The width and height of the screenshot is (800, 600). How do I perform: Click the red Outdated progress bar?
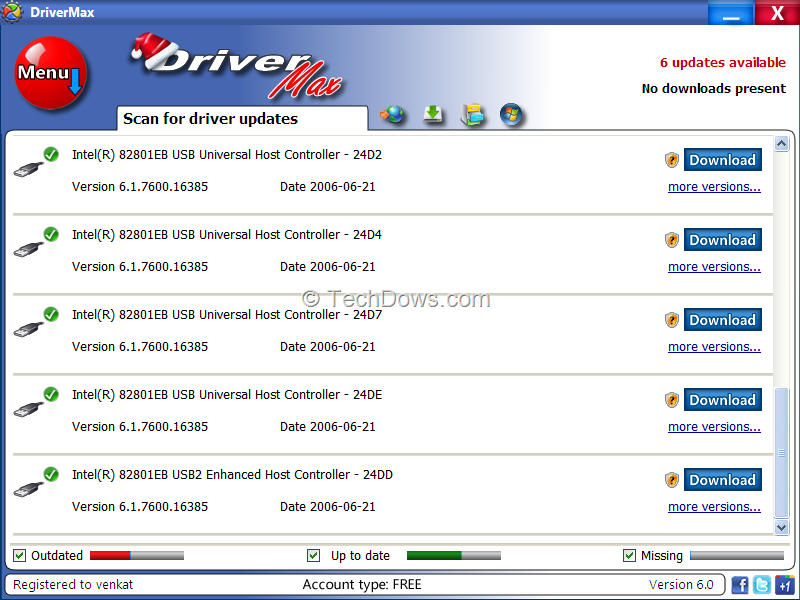point(137,555)
